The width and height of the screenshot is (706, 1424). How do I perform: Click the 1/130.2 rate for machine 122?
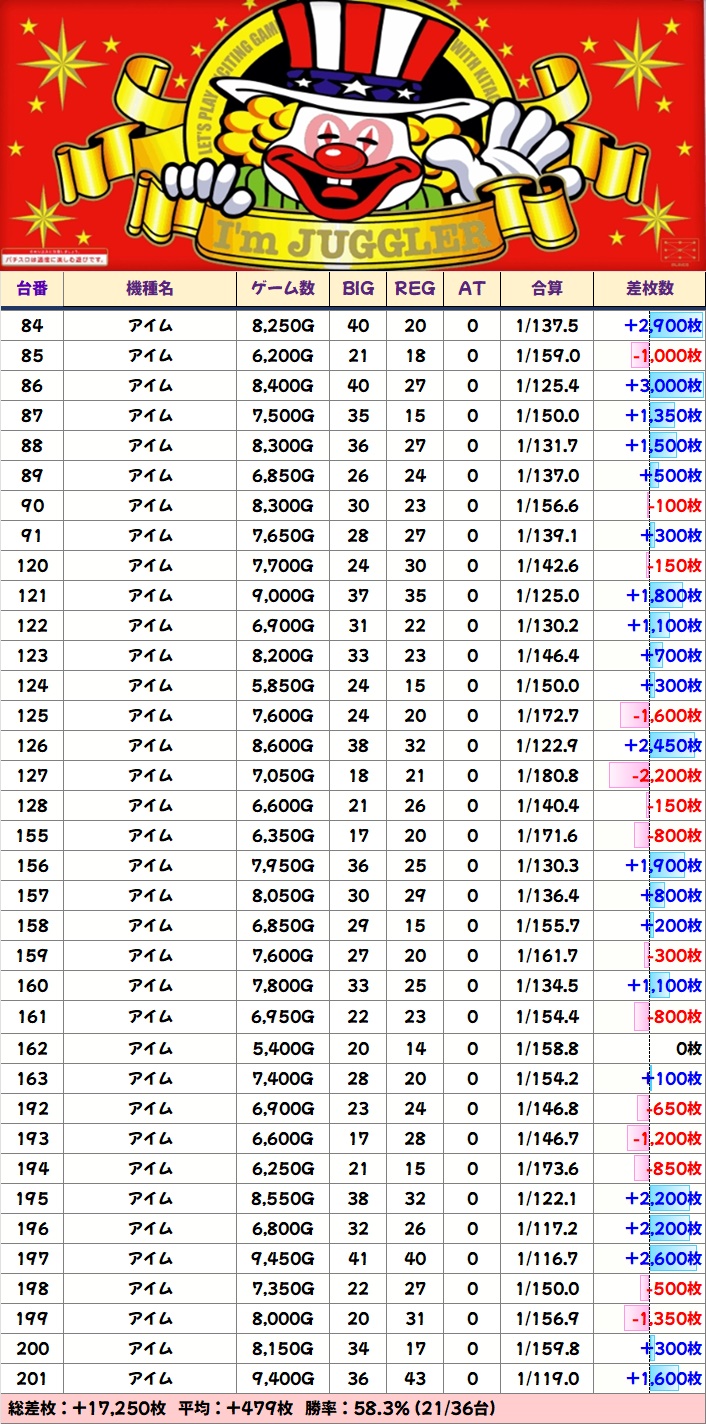[547, 626]
